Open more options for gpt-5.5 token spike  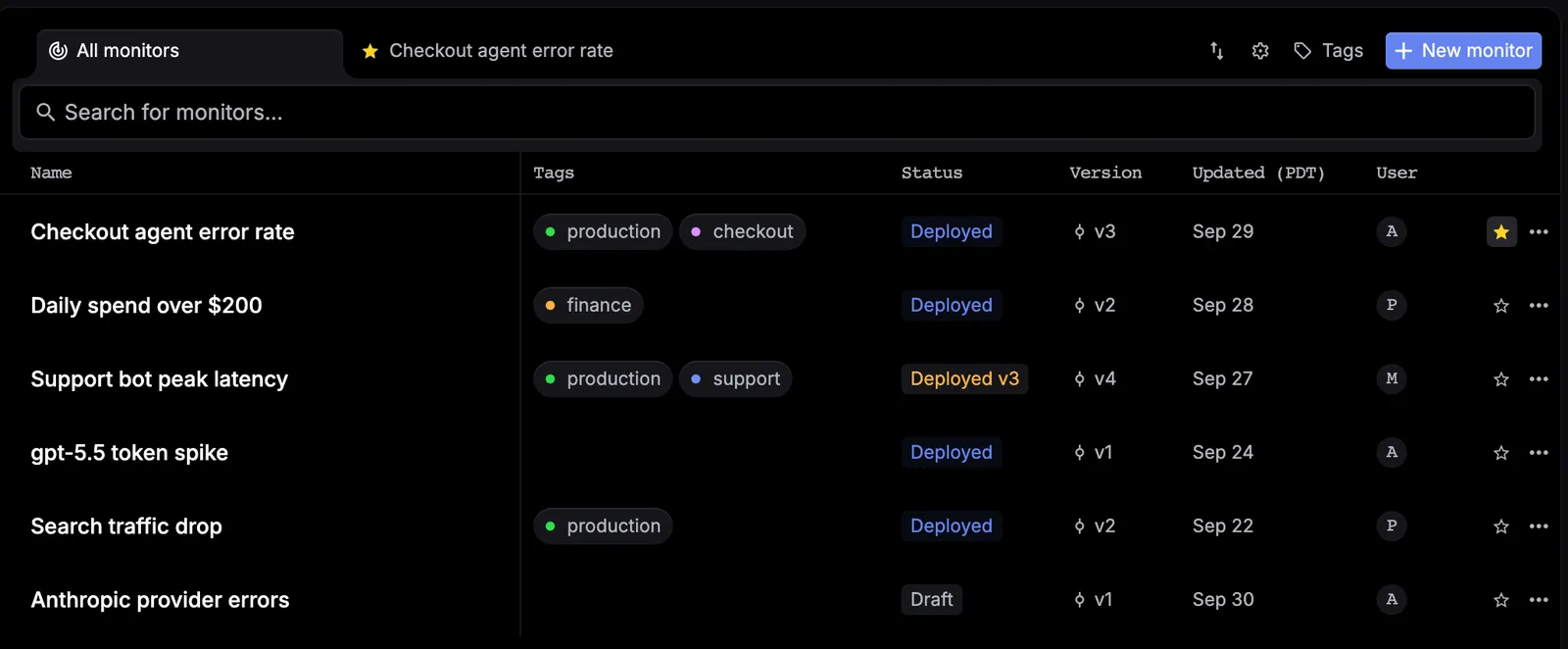pyautogui.click(x=1539, y=453)
